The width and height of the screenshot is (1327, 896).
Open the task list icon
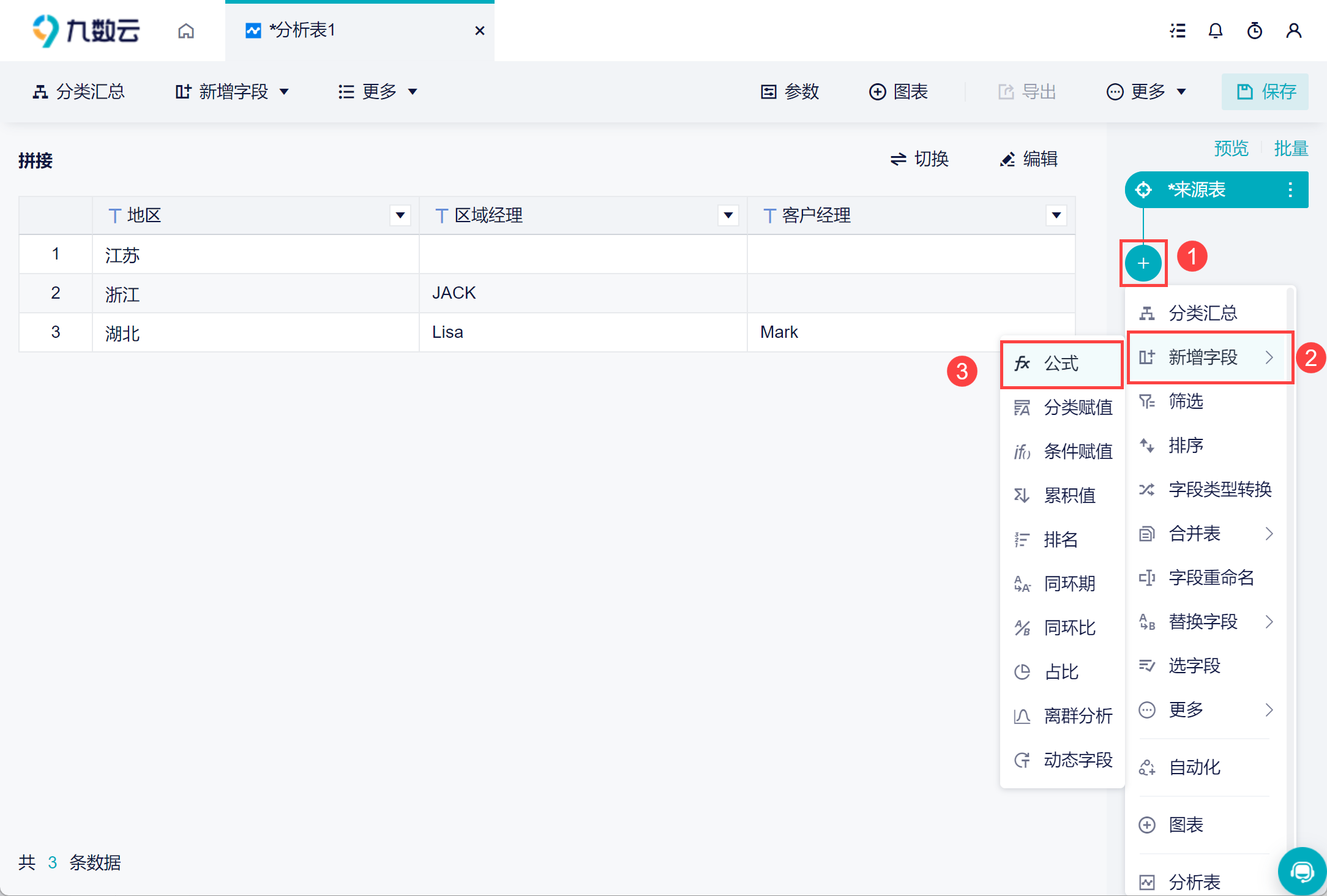pos(1178,31)
